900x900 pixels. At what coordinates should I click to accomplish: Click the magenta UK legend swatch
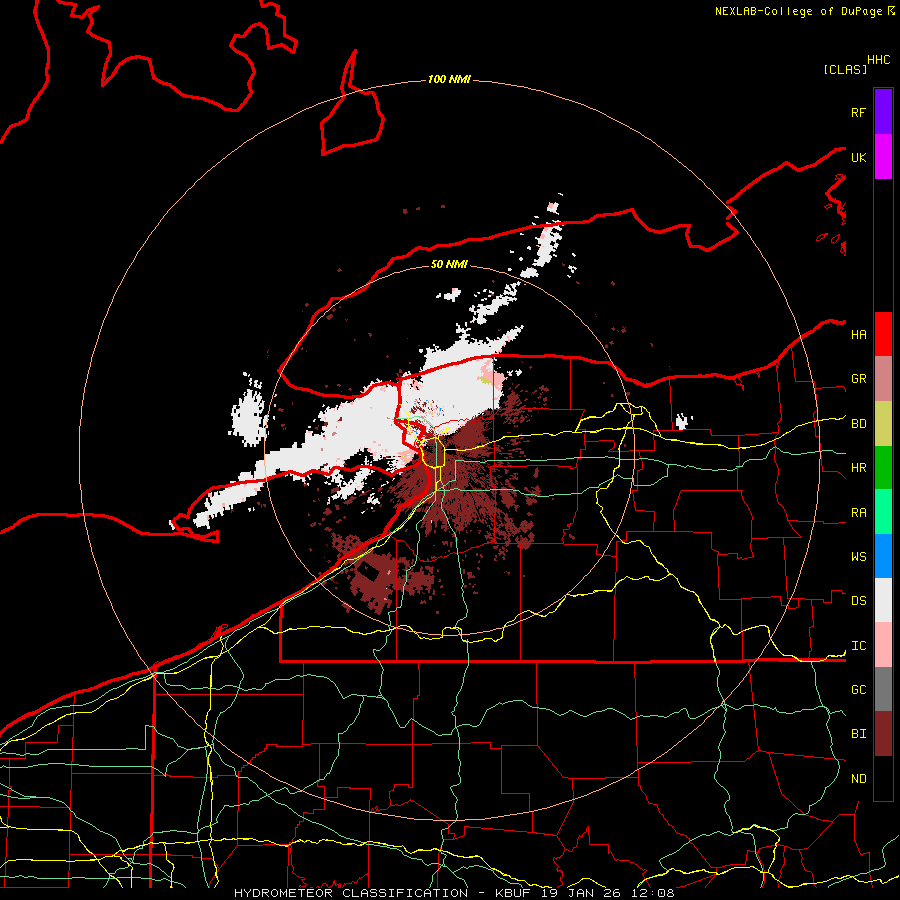point(883,157)
